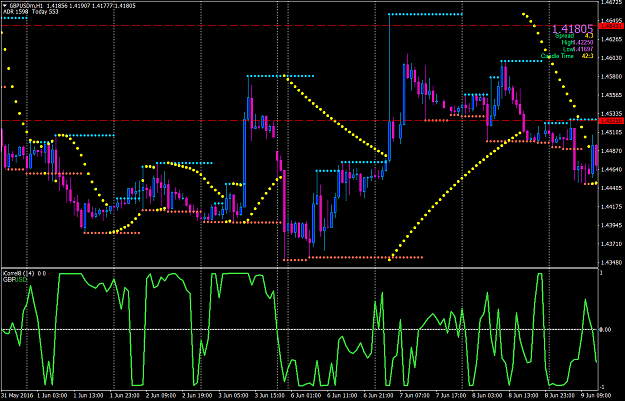The image size is (625, 401).
Task: Click the GBPUSD label in indicator window
Action: 15,280
